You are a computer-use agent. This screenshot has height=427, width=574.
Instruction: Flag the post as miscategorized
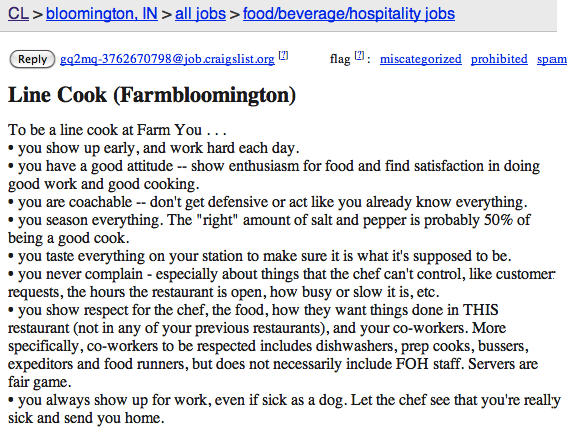pyautogui.click(x=421, y=59)
